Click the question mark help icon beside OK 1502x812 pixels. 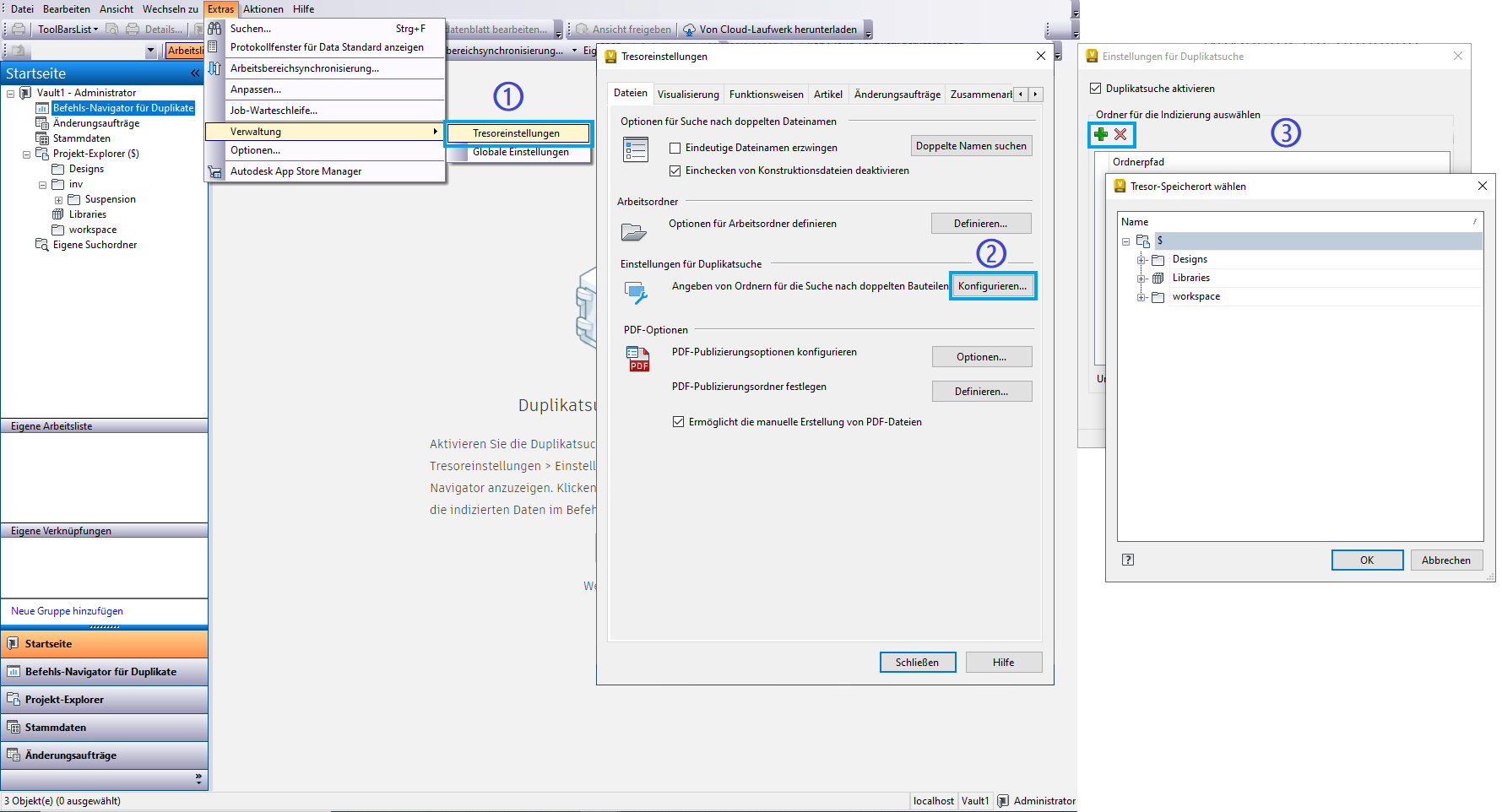click(x=1128, y=560)
